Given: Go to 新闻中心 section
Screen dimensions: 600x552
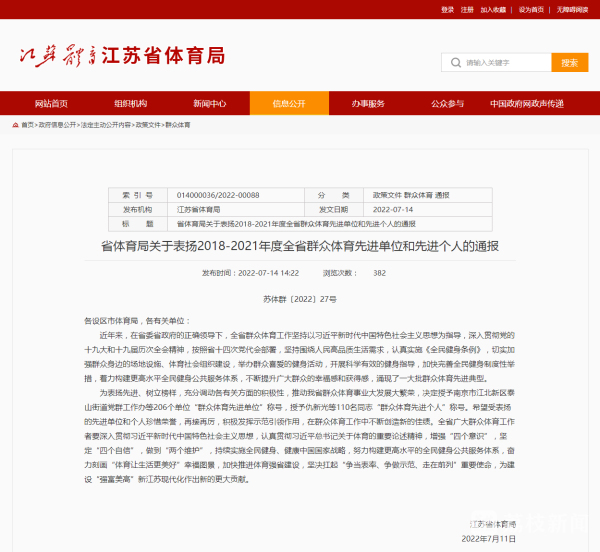Looking at the screenshot, I should tap(209, 104).
